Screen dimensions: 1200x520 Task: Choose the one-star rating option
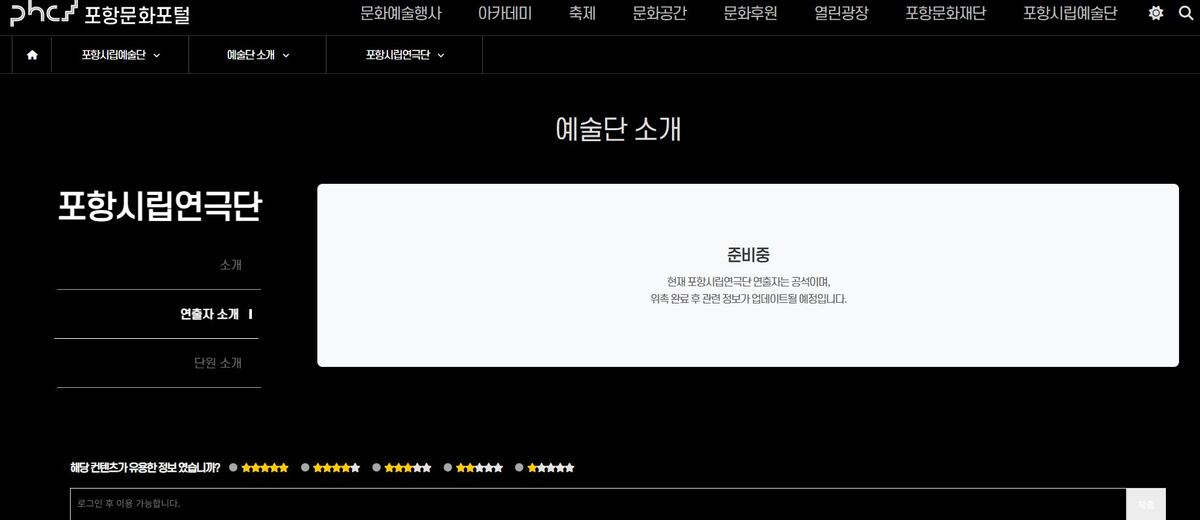(520, 467)
